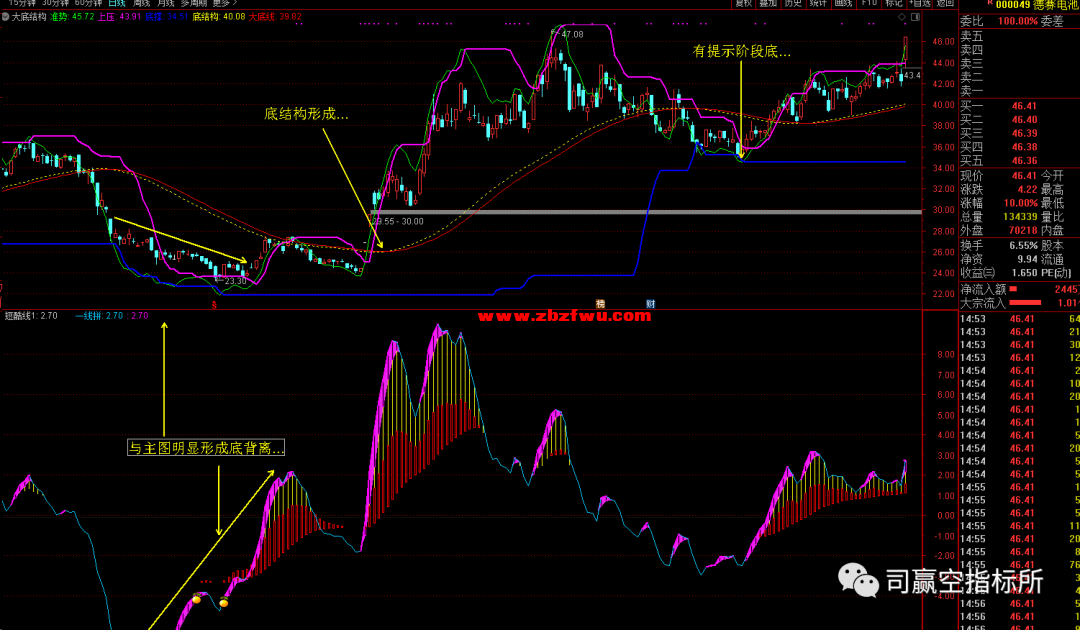1080x630 pixels.
Task: Select the 周线 weekly chart tab
Action: click(x=141, y=3)
